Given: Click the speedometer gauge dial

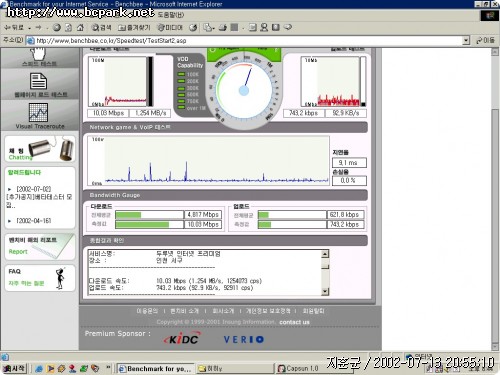Looking at the screenshot, I should pyautogui.click(x=244, y=90).
